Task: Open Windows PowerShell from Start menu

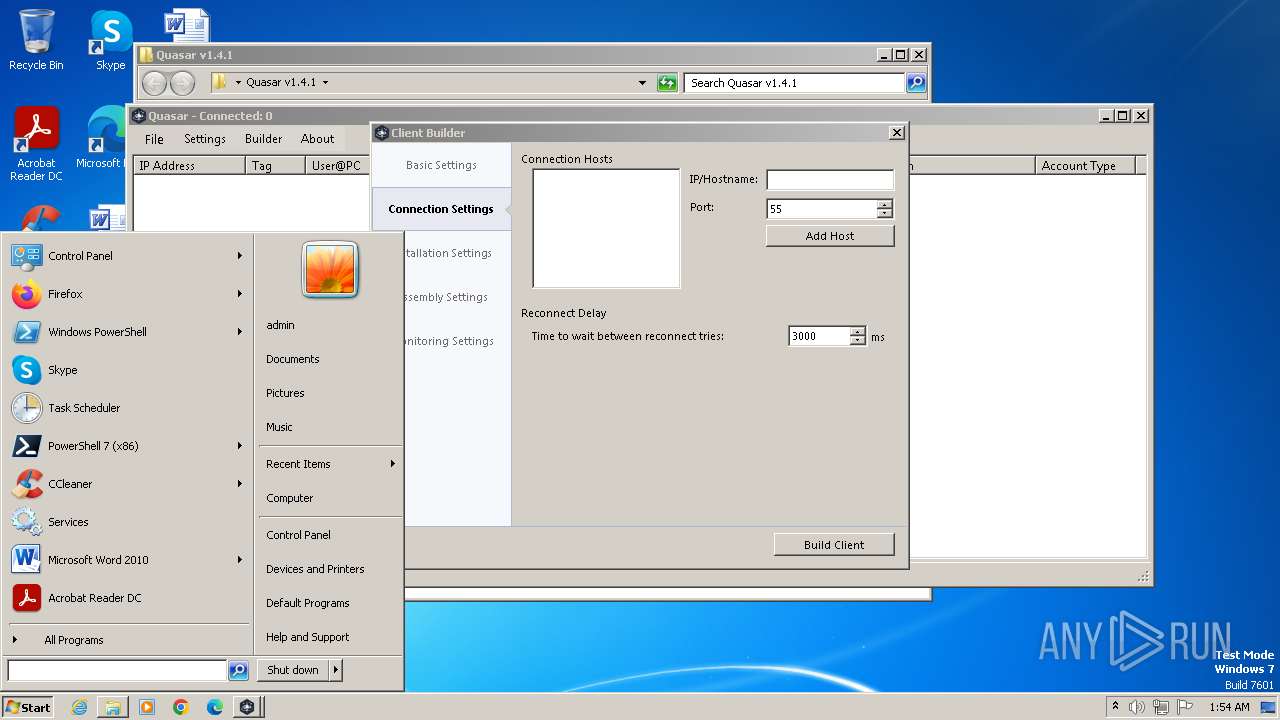Action: (128, 332)
